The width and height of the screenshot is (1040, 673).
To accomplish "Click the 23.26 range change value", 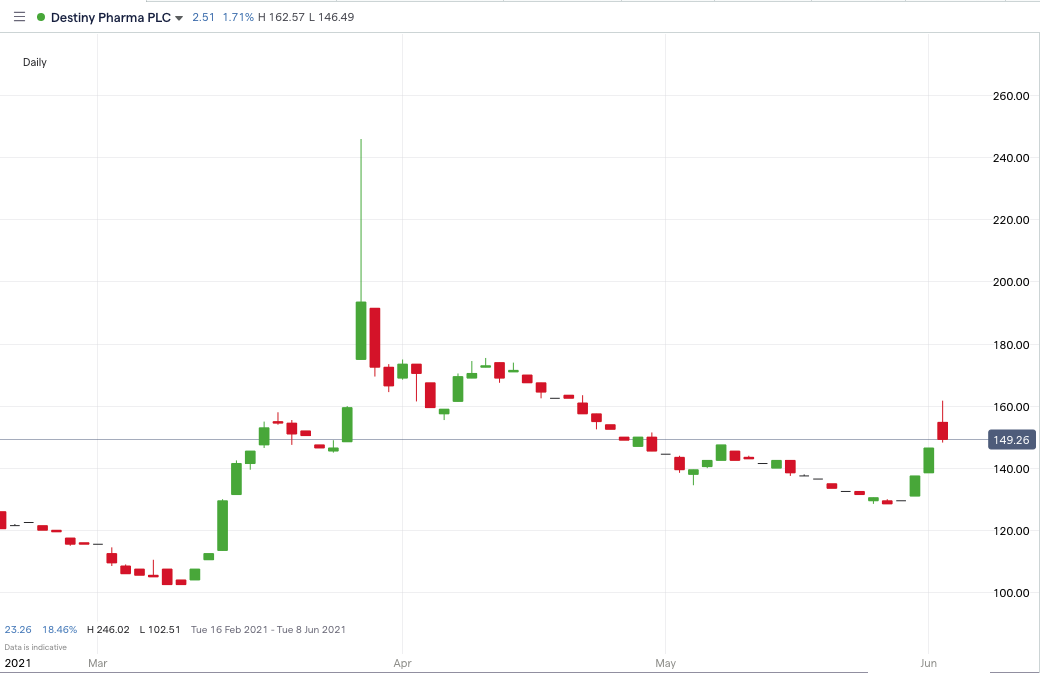I will (x=18, y=629).
